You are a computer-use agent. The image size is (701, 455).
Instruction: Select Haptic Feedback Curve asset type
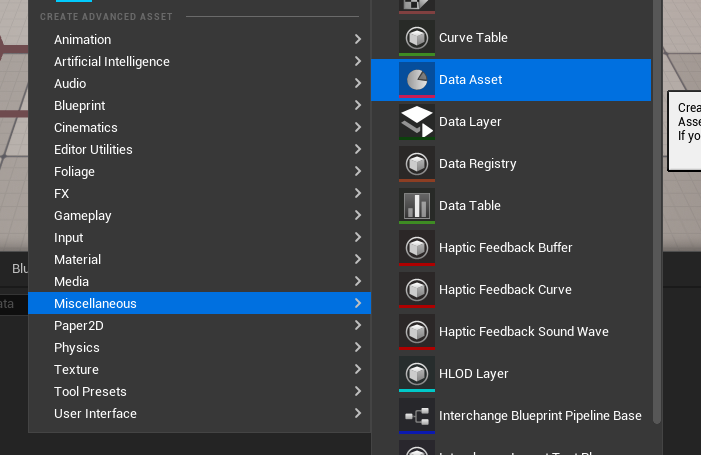(505, 290)
